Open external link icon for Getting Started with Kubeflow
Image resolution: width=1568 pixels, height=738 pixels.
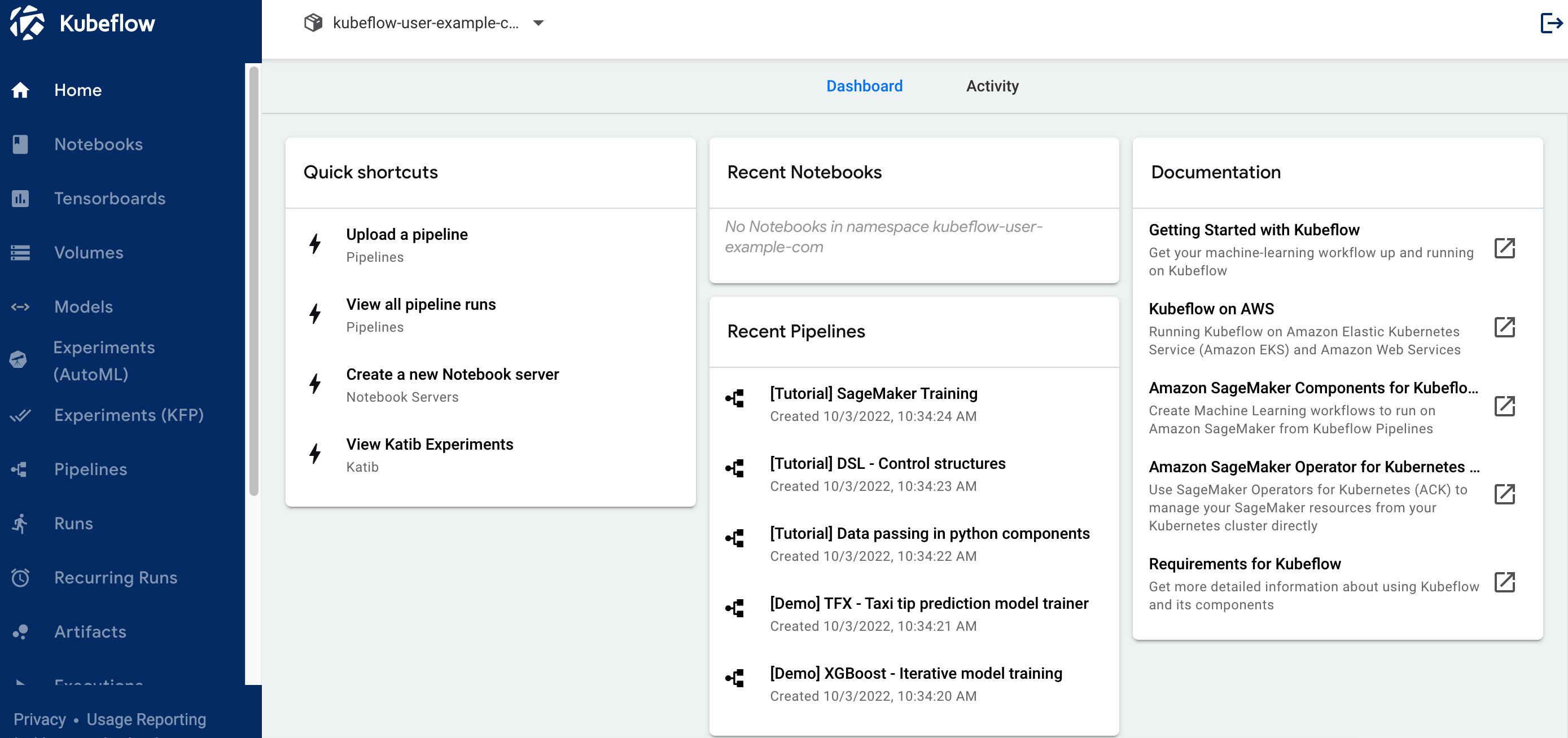coord(1505,248)
